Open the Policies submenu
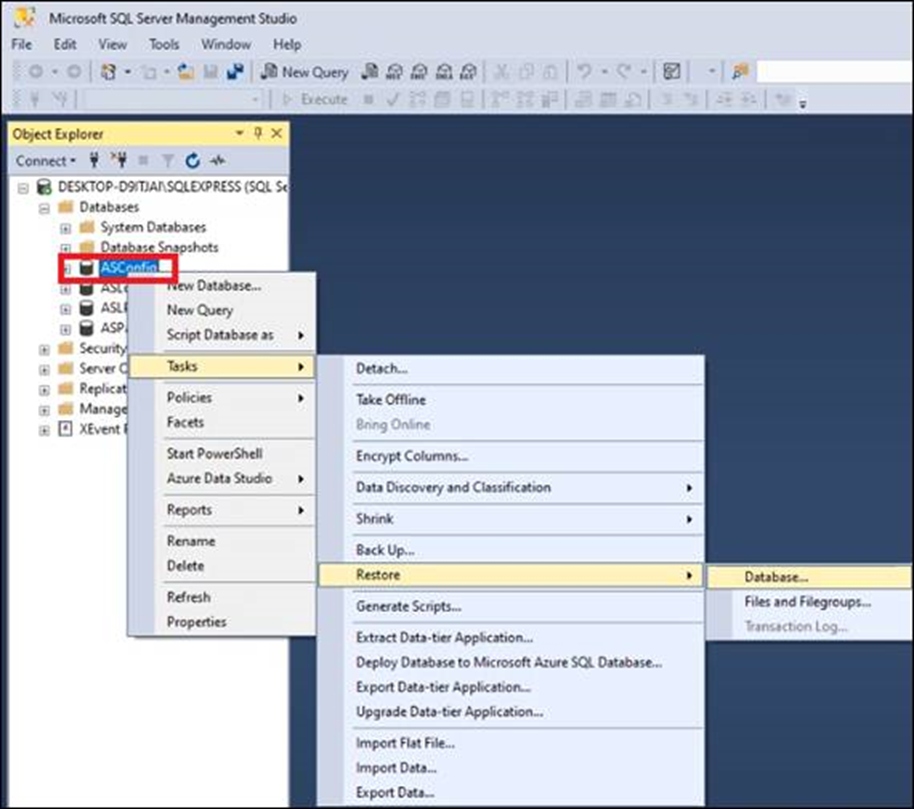Viewport: 914px width, 809px height. coord(222,398)
